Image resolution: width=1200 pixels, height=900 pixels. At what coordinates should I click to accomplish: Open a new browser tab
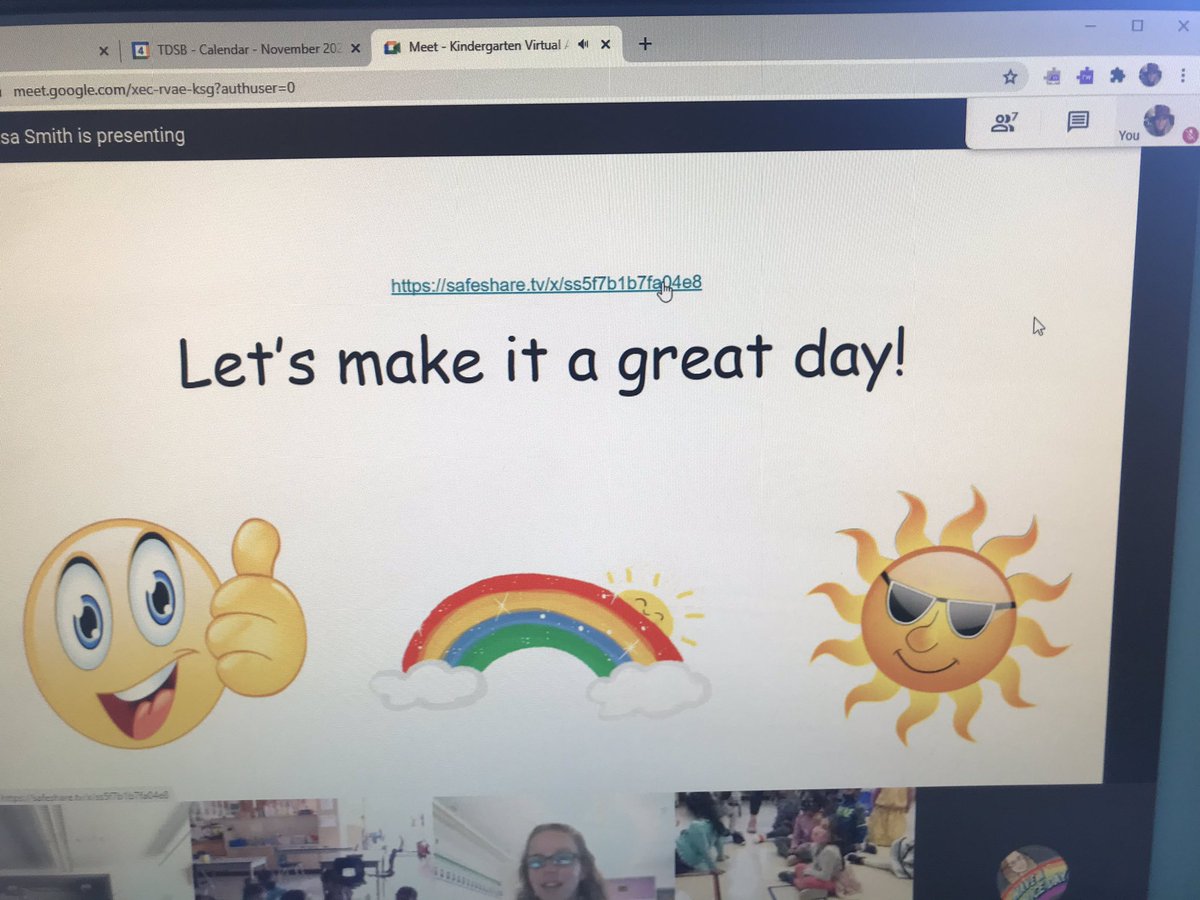tap(645, 44)
